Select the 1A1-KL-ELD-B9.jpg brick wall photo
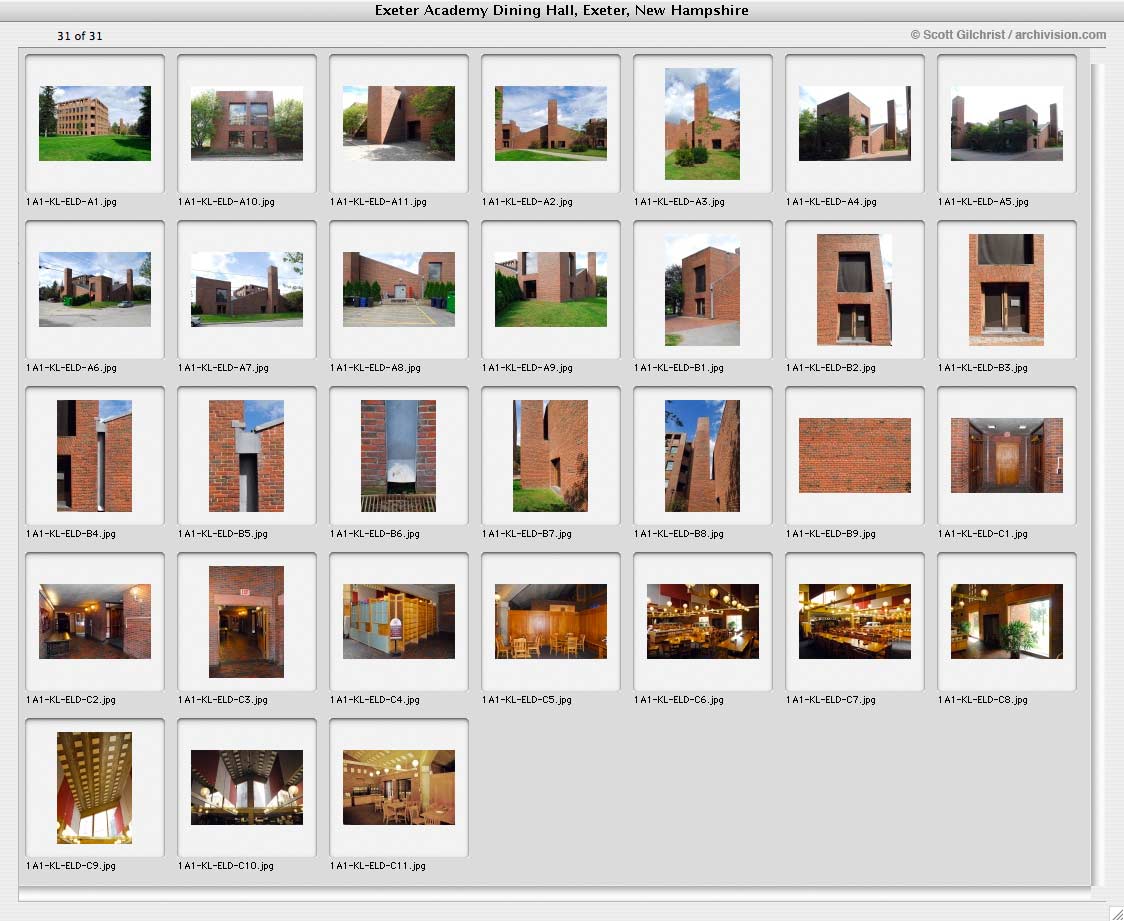Screen dimensions: 1124x921 click(854, 456)
